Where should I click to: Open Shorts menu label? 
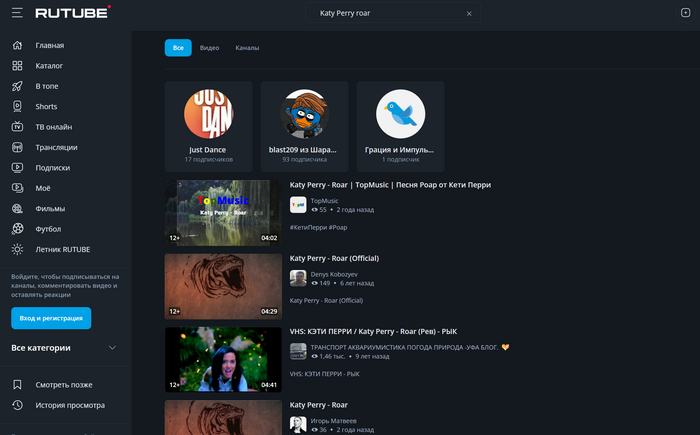click(46, 106)
